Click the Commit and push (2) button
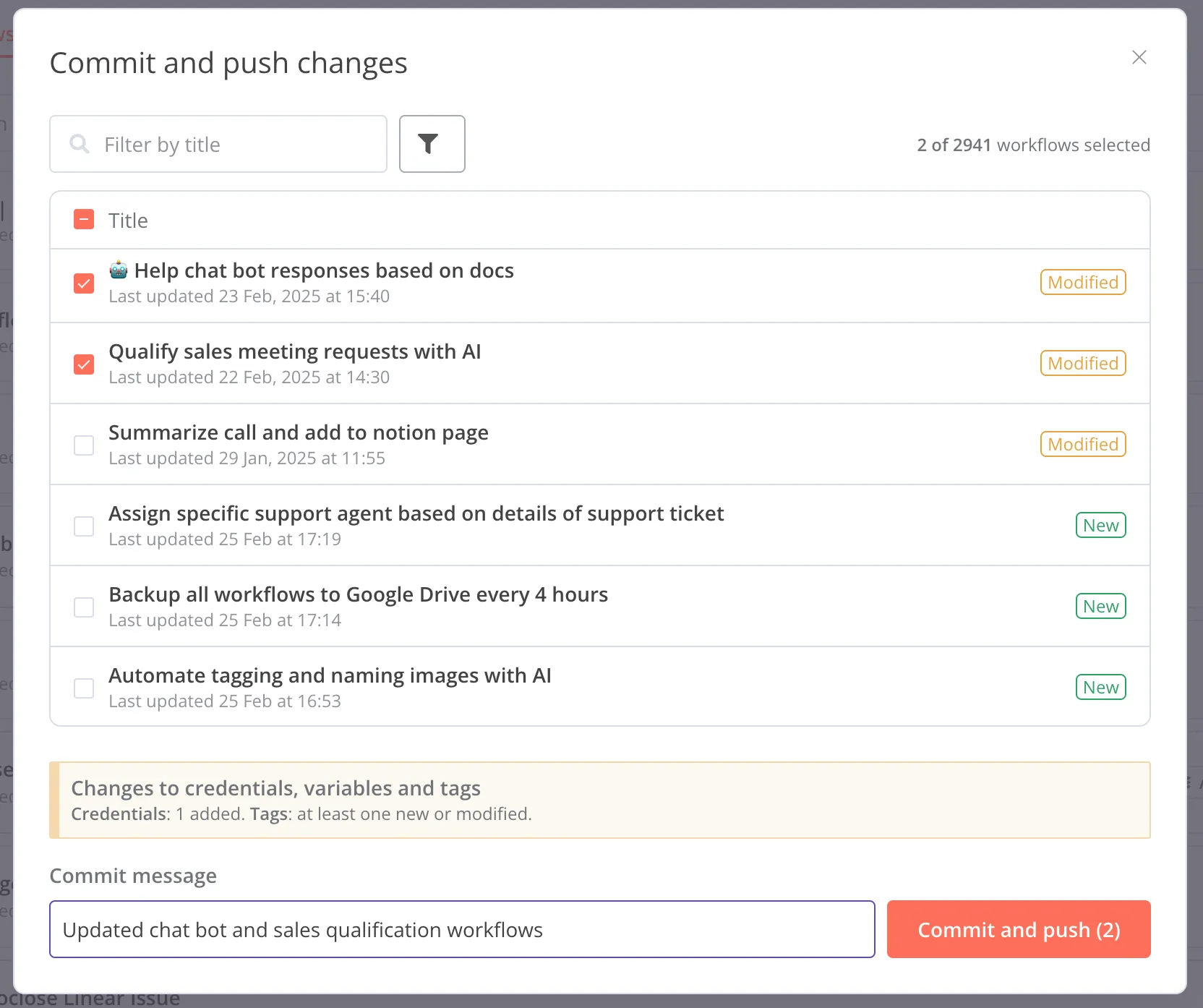The height and width of the screenshot is (1008, 1203). click(x=1018, y=929)
